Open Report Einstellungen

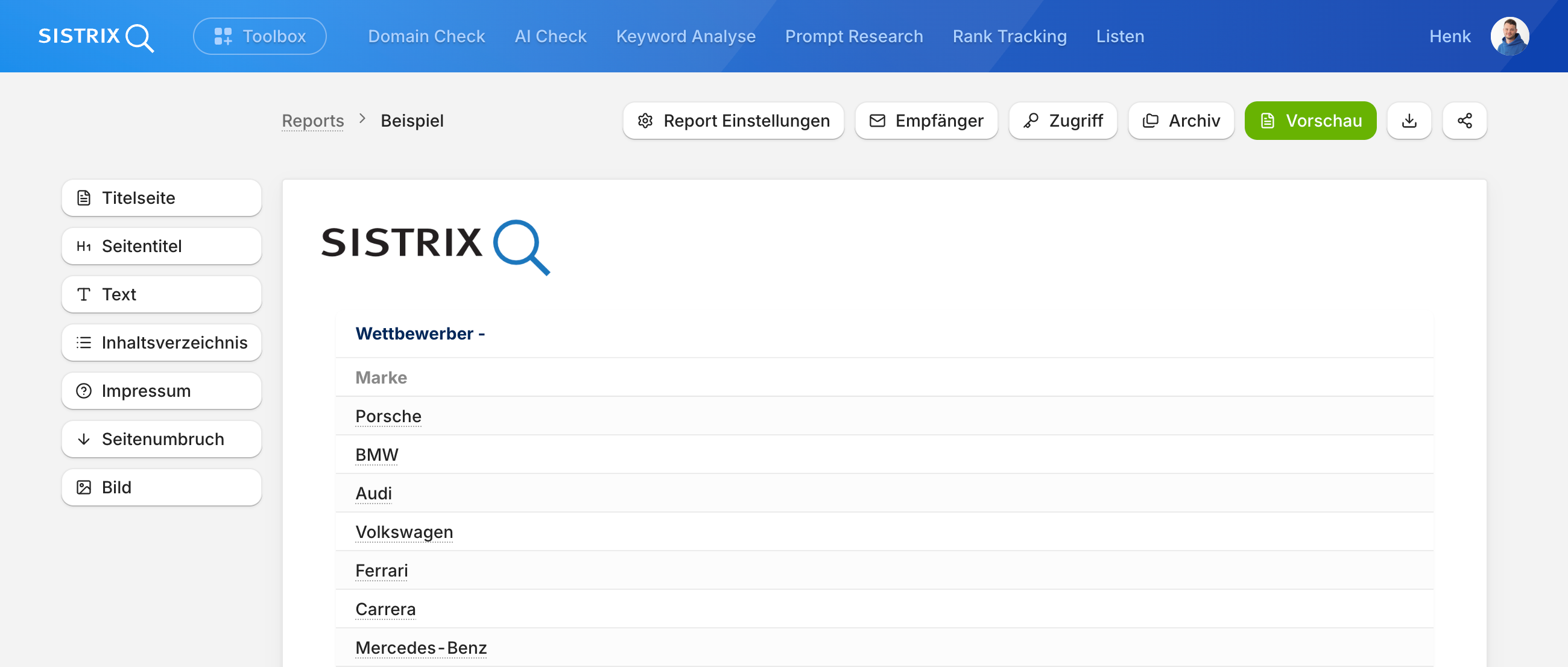[733, 121]
